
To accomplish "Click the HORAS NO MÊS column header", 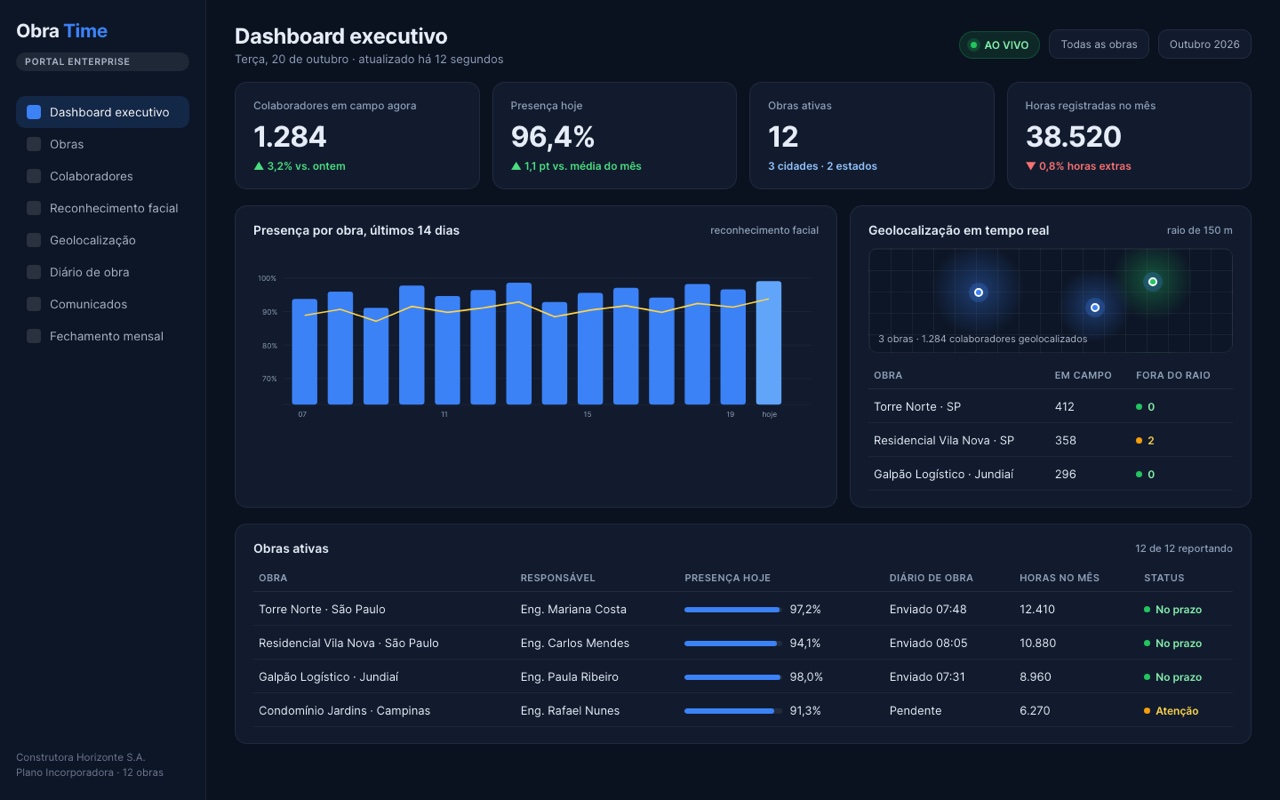I will pyautogui.click(x=1059, y=578).
